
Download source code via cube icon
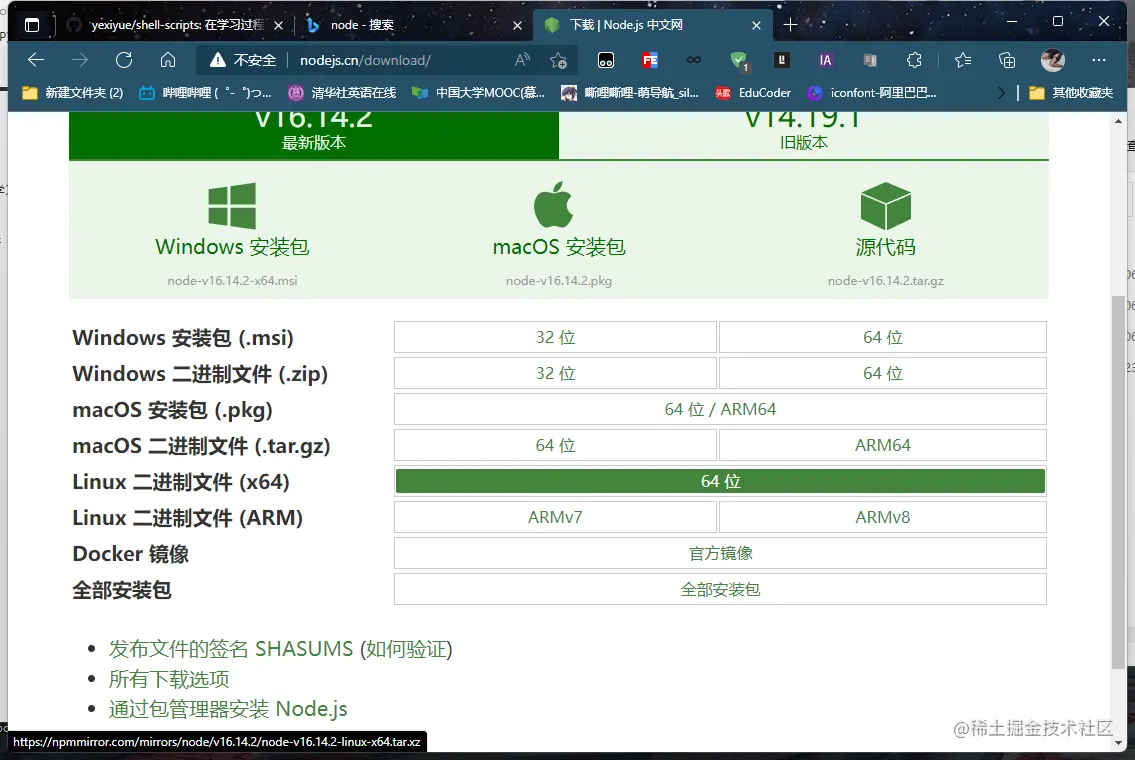[885, 206]
